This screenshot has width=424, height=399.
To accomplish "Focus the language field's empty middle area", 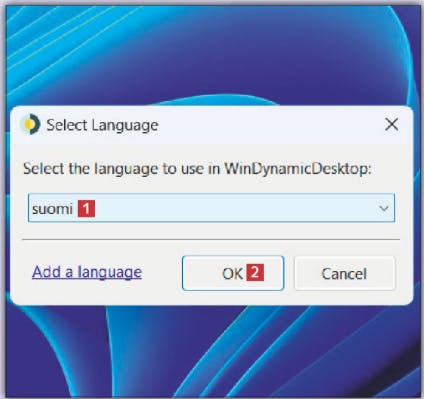I will (x=233, y=208).
